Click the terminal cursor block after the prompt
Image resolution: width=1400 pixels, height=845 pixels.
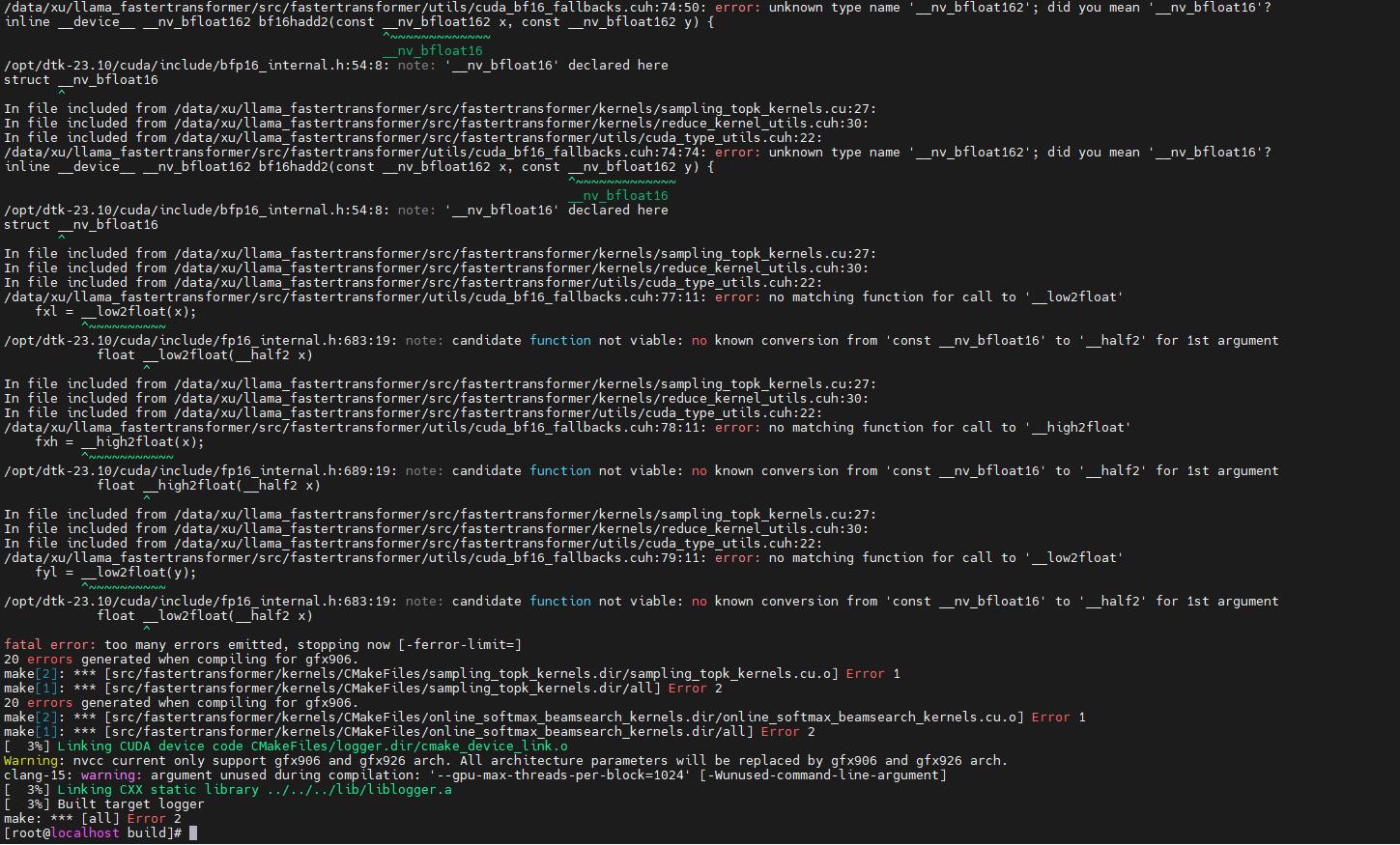click(x=193, y=832)
